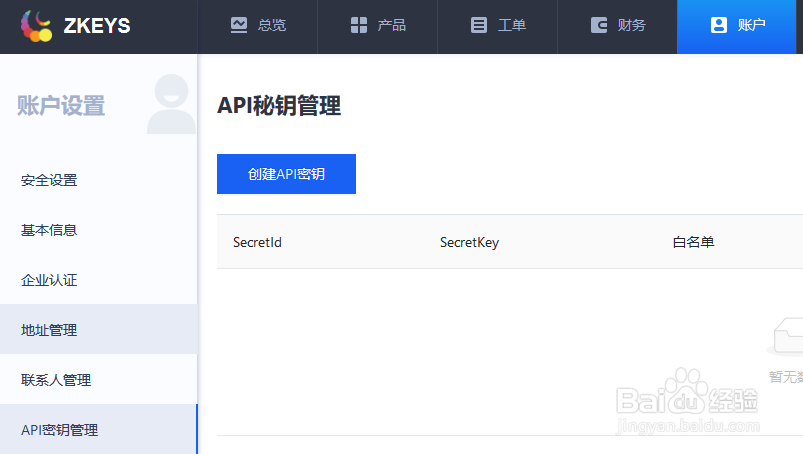Click the 工单 ticket list icon
Screen dimensions: 803x454
[479, 25]
